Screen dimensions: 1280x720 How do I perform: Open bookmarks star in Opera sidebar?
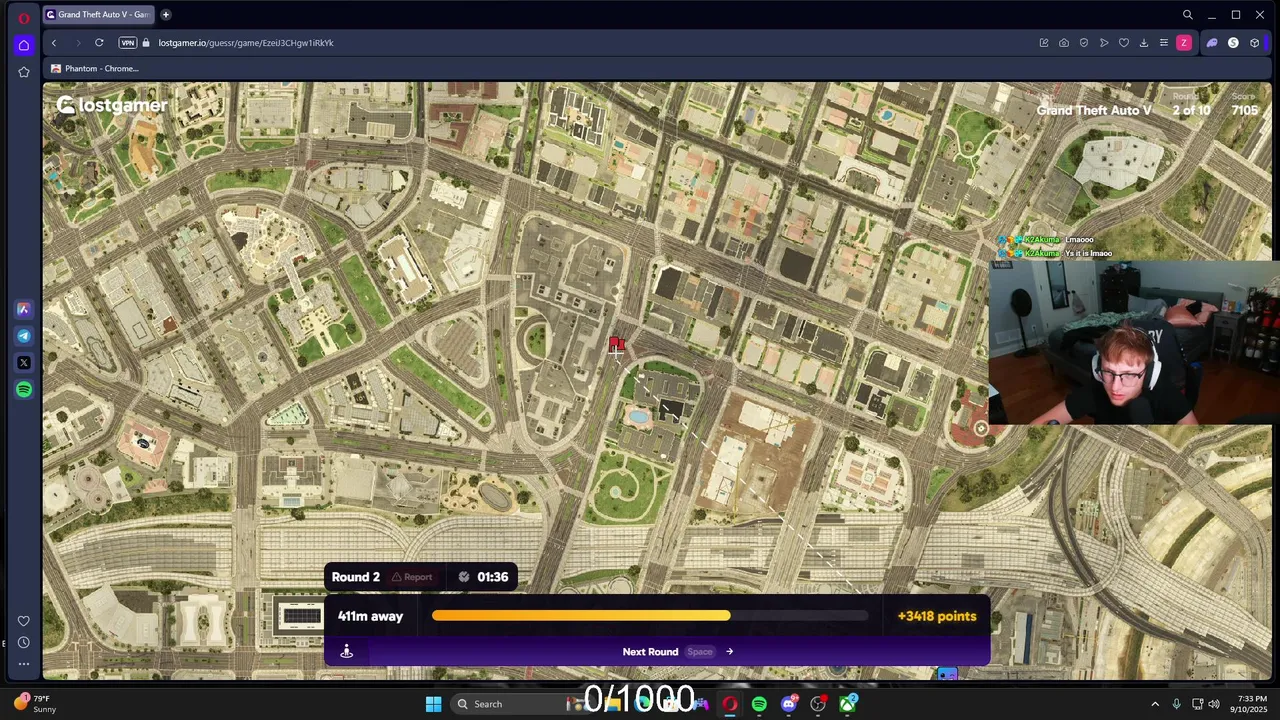click(x=24, y=72)
